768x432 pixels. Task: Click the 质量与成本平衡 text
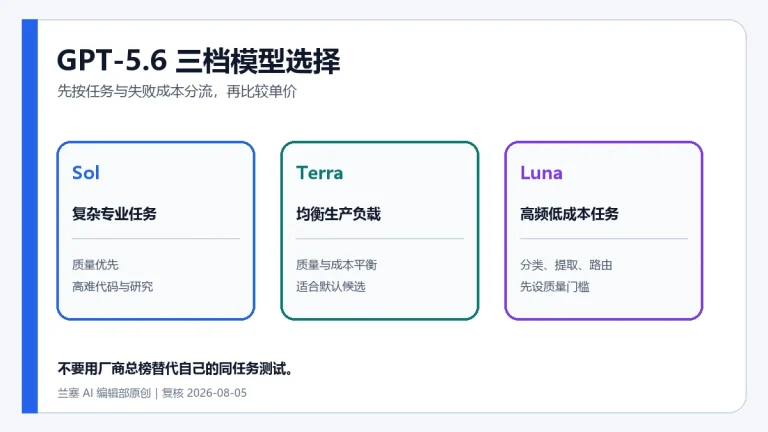(x=336, y=265)
